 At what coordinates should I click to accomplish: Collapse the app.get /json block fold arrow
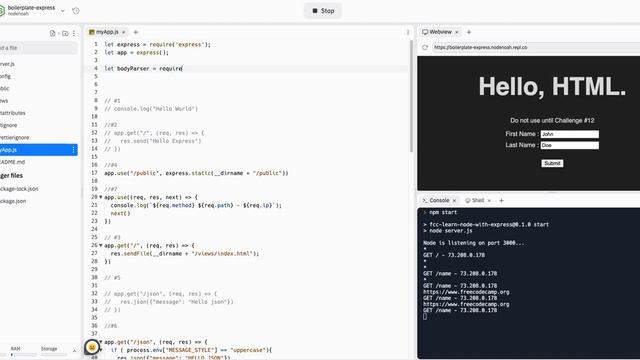(101, 342)
